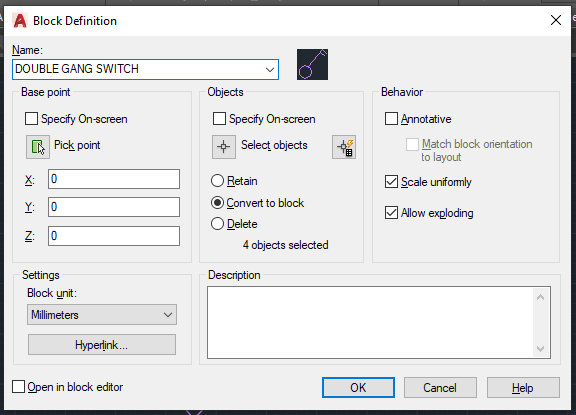Click the block preview thumbnail
The width and height of the screenshot is (576, 415).
(312, 65)
